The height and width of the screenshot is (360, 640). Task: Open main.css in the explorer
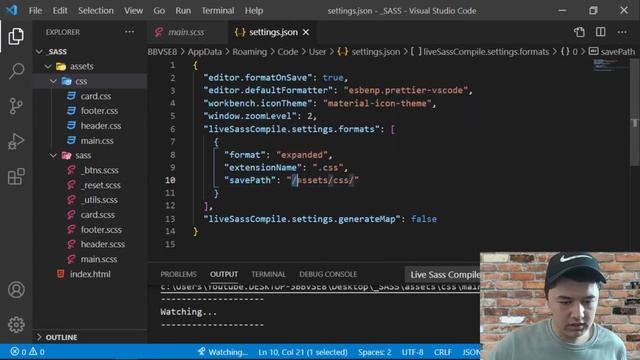(x=97, y=140)
